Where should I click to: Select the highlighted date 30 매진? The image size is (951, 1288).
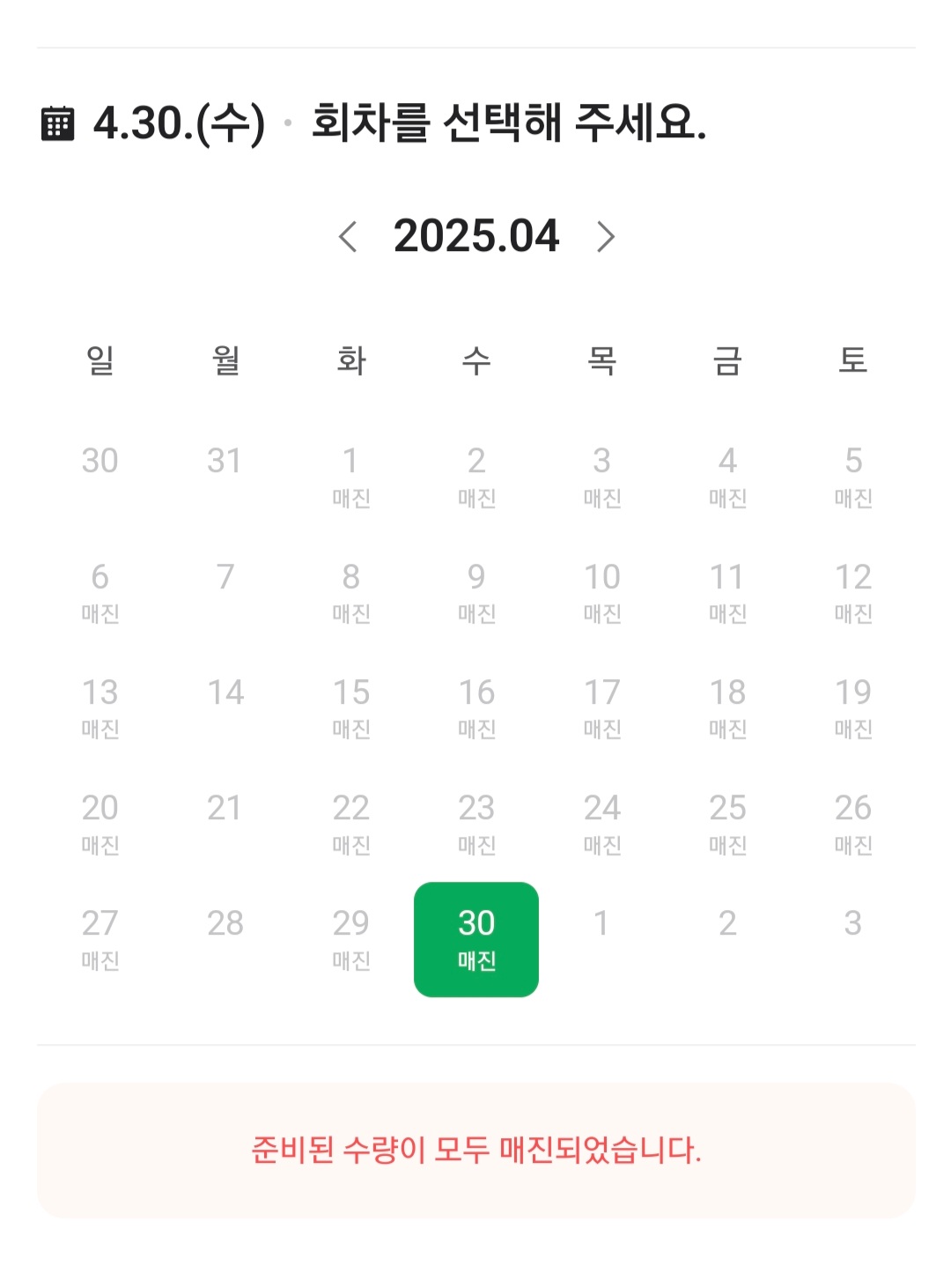(476, 939)
